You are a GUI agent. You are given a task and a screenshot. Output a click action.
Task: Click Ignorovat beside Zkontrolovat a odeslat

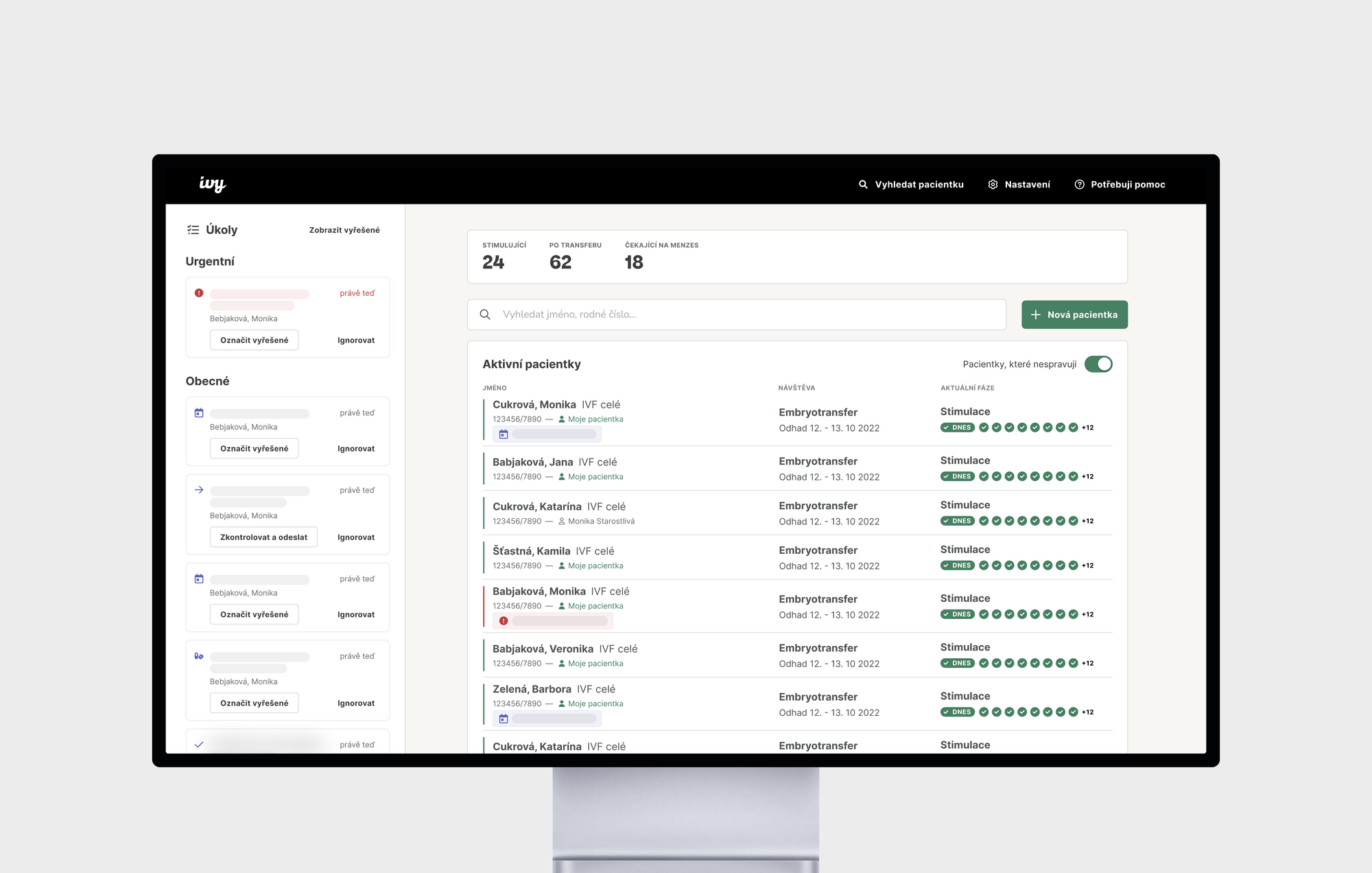356,537
